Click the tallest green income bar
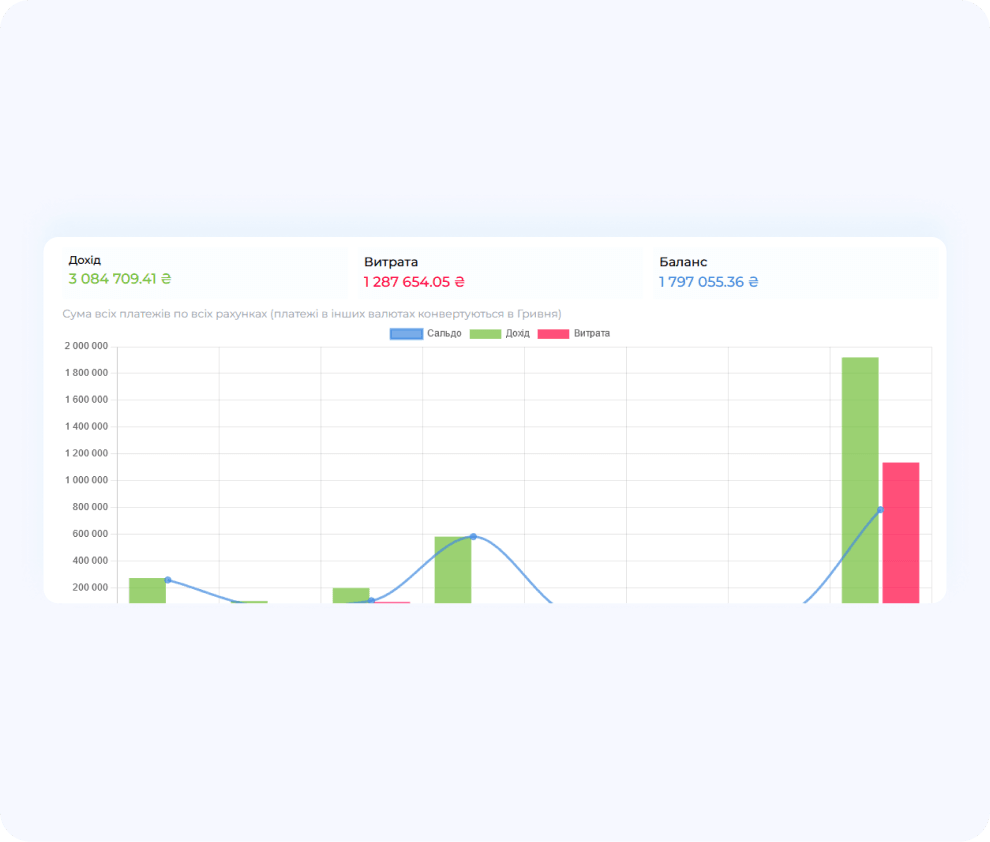Viewport: 990px width, 842px height. pyautogui.click(x=860, y=480)
